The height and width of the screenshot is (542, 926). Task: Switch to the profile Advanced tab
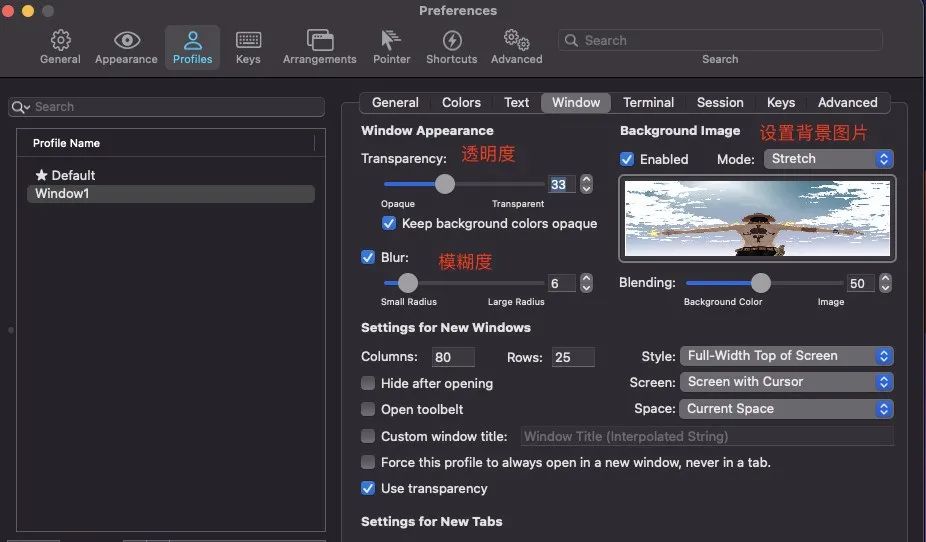point(847,103)
